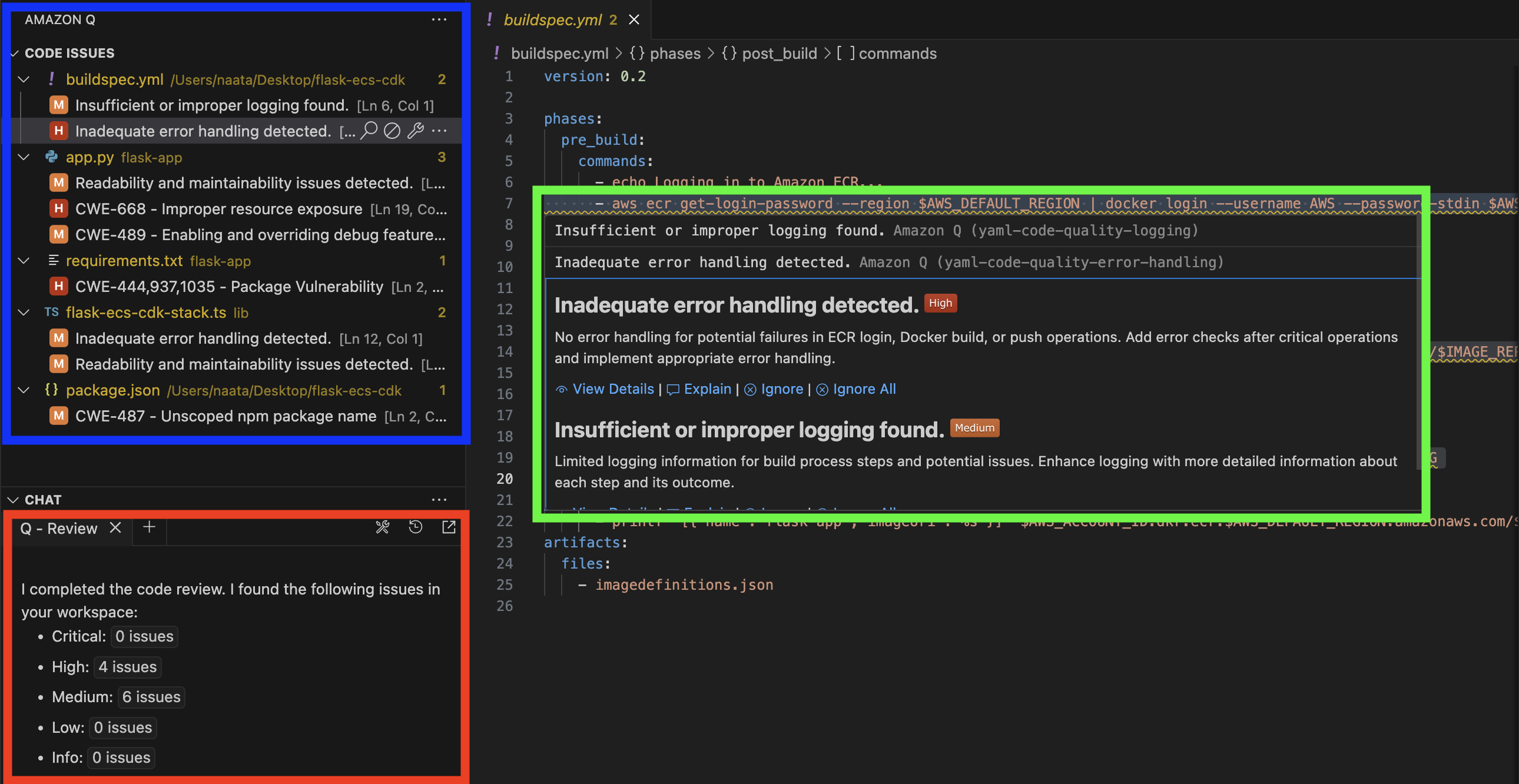Open the magnifier view icon on the issue row
The width and height of the screenshot is (1519, 784).
click(x=369, y=131)
